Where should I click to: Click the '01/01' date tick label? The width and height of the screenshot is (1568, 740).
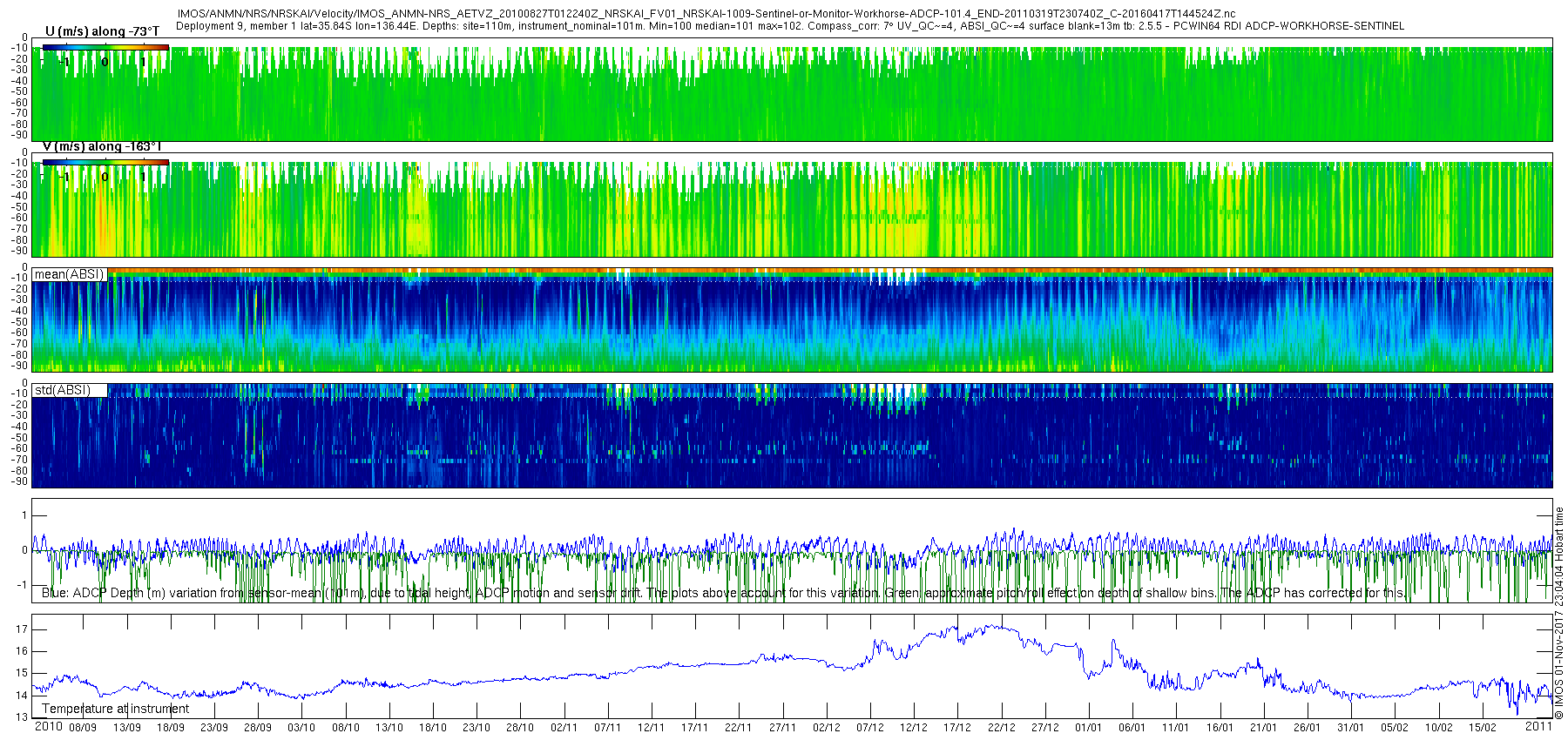tap(1089, 728)
